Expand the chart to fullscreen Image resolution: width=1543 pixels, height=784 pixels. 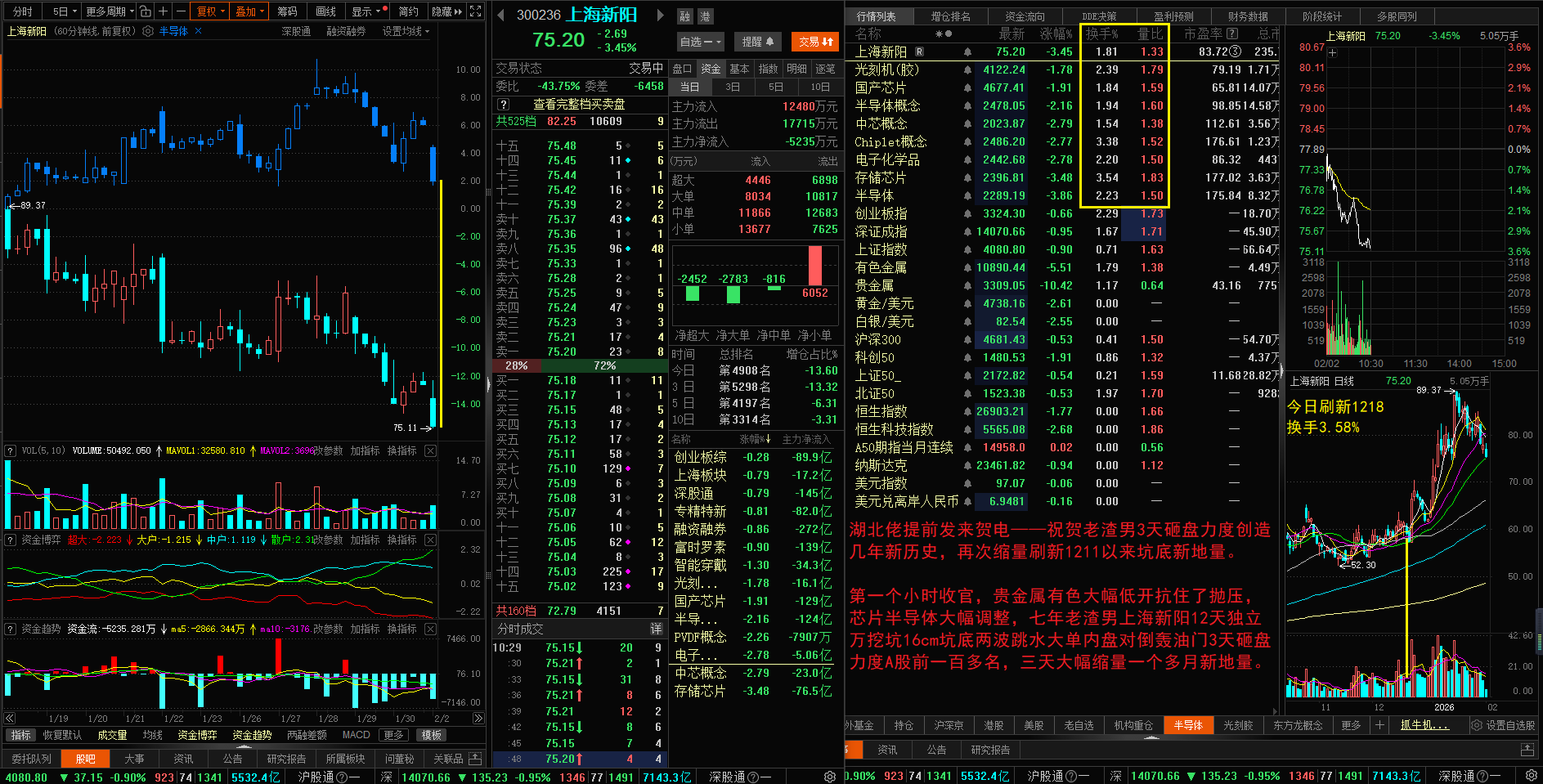[x=475, y=11]
